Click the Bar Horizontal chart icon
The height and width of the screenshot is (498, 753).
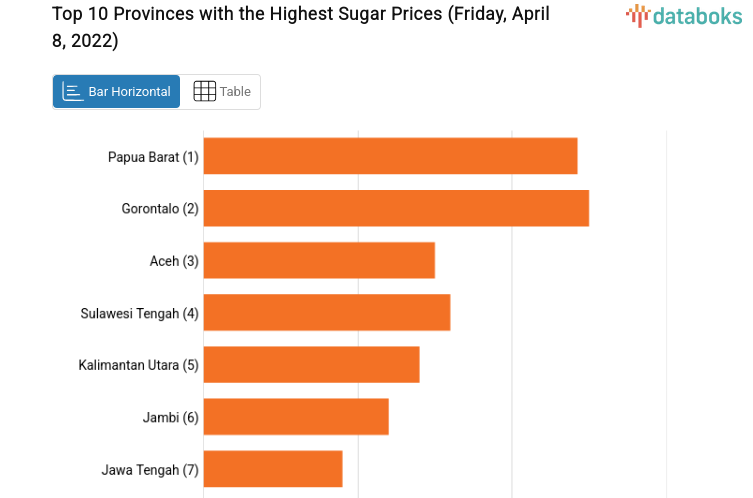click(73, 91)
